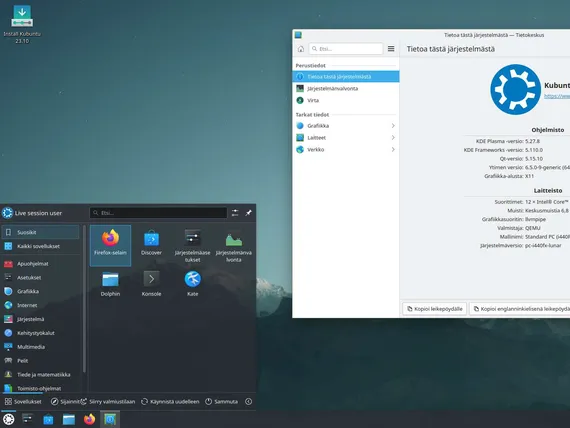Click the Tietokeskus window title icon
570x428 pixels.
(298, 35)
